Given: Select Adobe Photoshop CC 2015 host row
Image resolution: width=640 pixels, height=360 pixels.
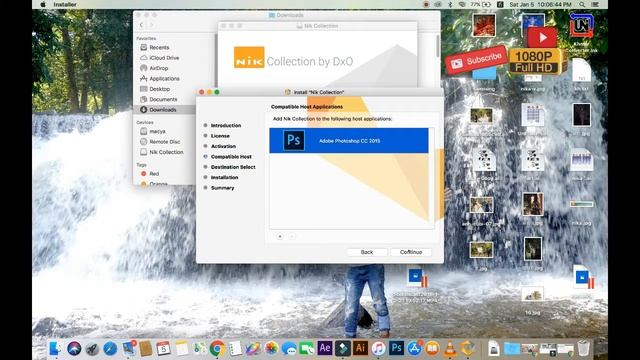Looking at the screenshot, I should tap(349, 140).
